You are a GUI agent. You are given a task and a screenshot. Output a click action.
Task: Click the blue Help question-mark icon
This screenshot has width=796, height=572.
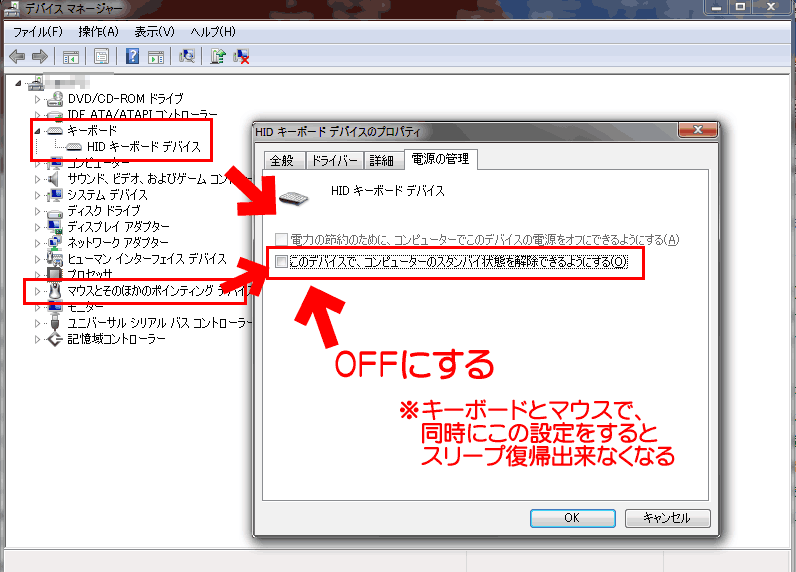tap(132, 56)
